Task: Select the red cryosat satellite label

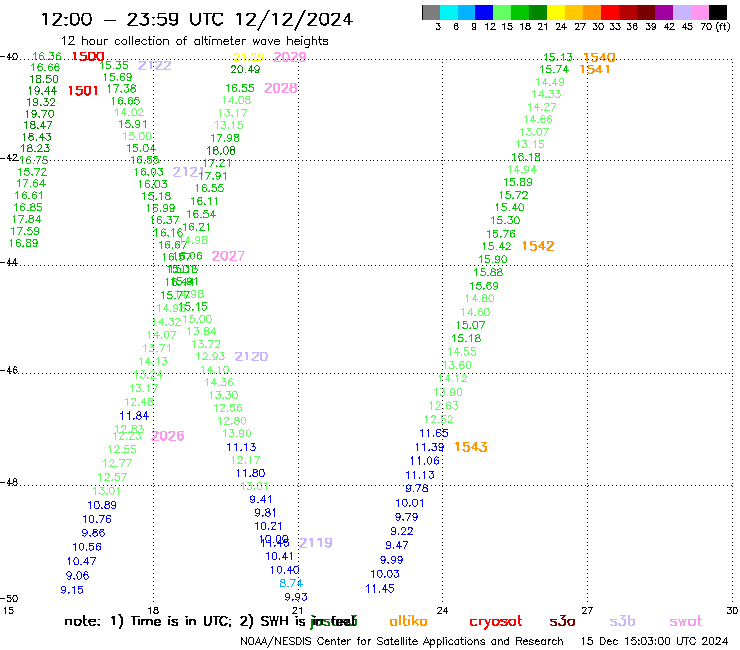Action: tap(496, 621)
